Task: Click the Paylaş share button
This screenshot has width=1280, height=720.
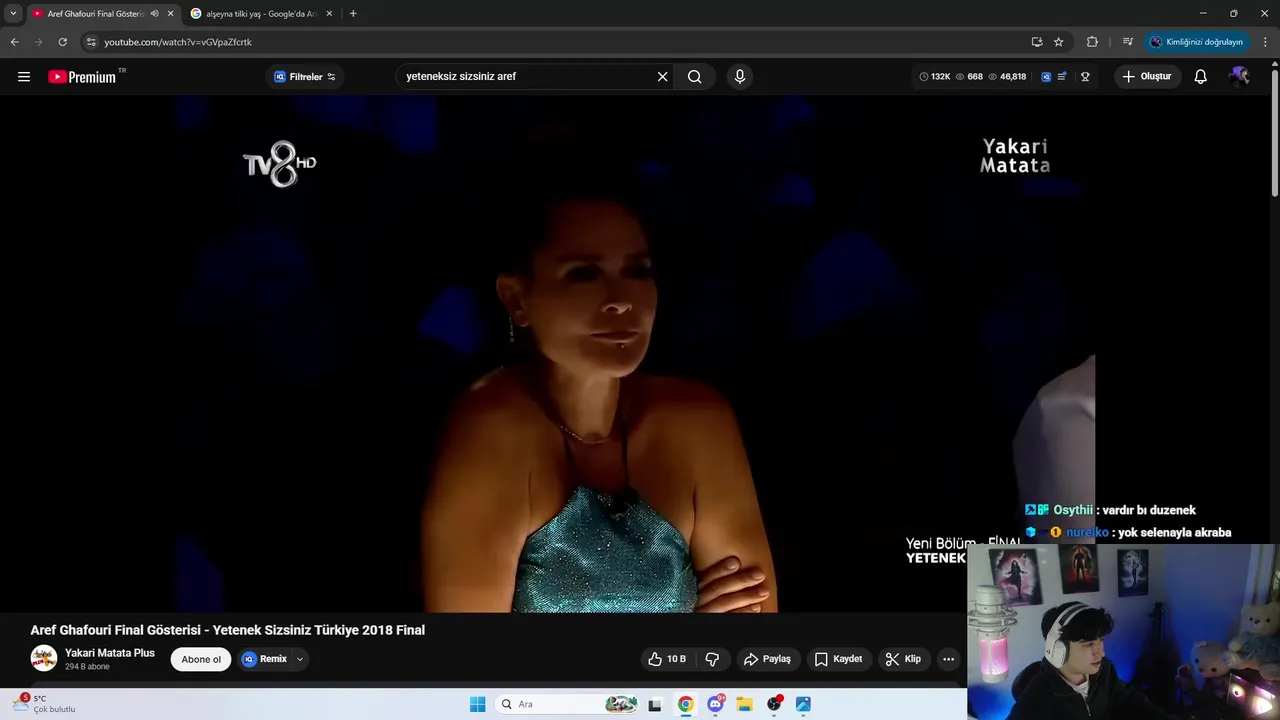Action: [x=767, y=659]
